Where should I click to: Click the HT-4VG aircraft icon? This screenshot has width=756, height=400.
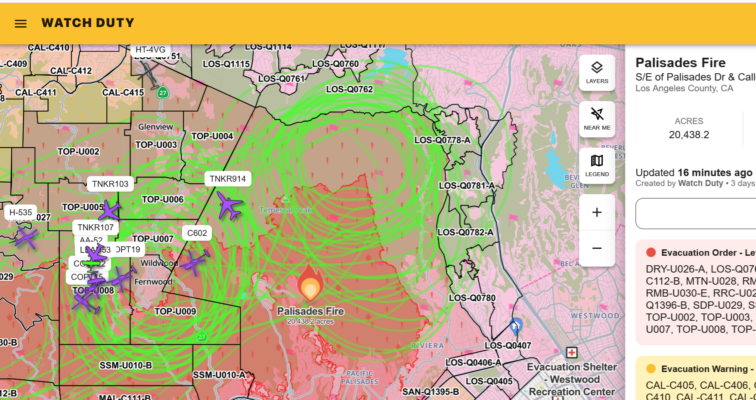point(150,73)
